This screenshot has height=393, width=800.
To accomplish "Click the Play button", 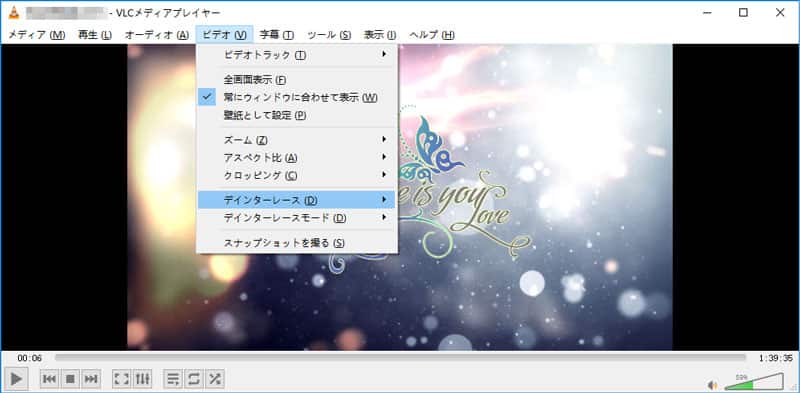I will [x=16, y=379].
